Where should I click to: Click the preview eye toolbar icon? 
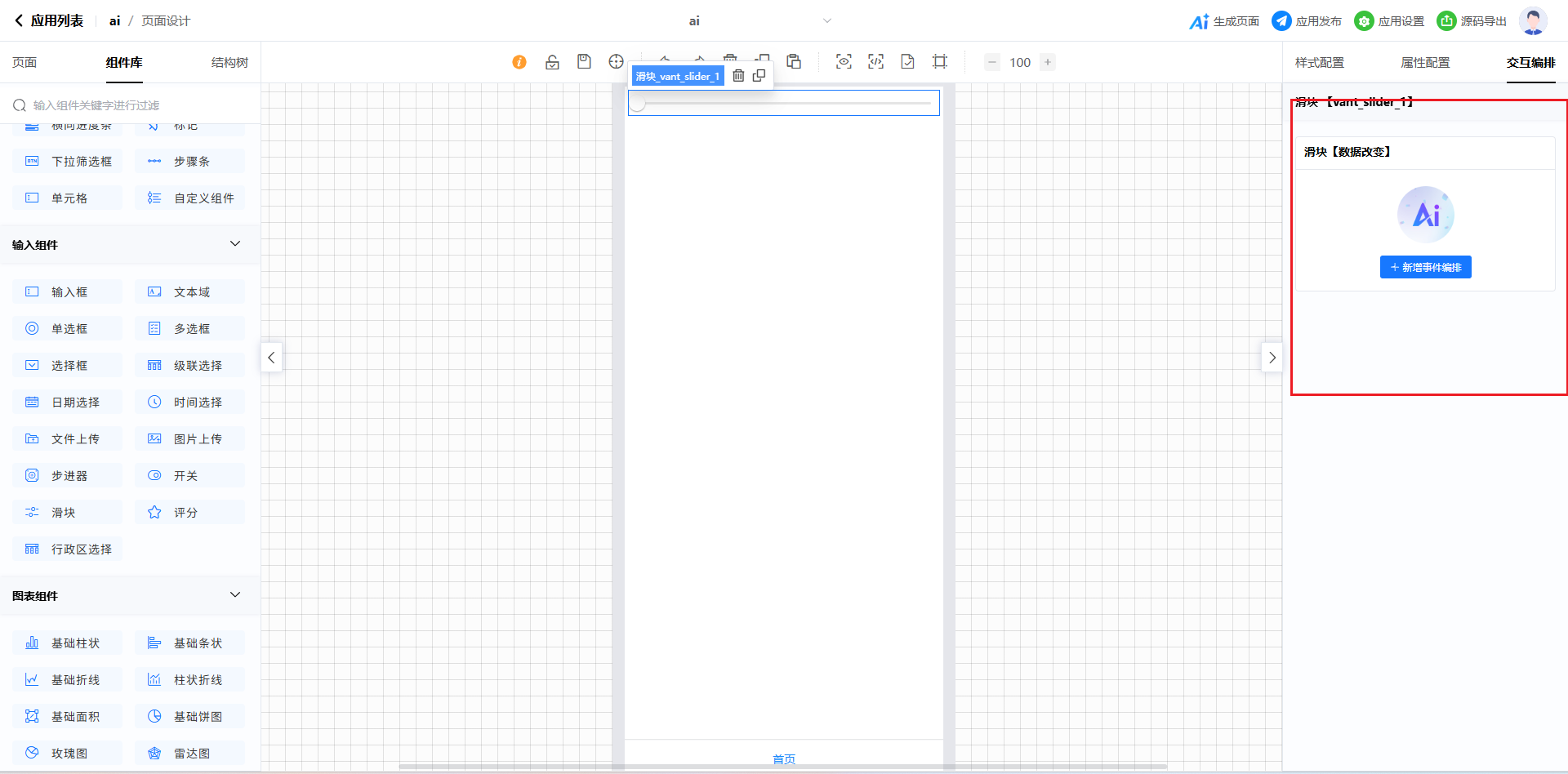pos(844,62)
